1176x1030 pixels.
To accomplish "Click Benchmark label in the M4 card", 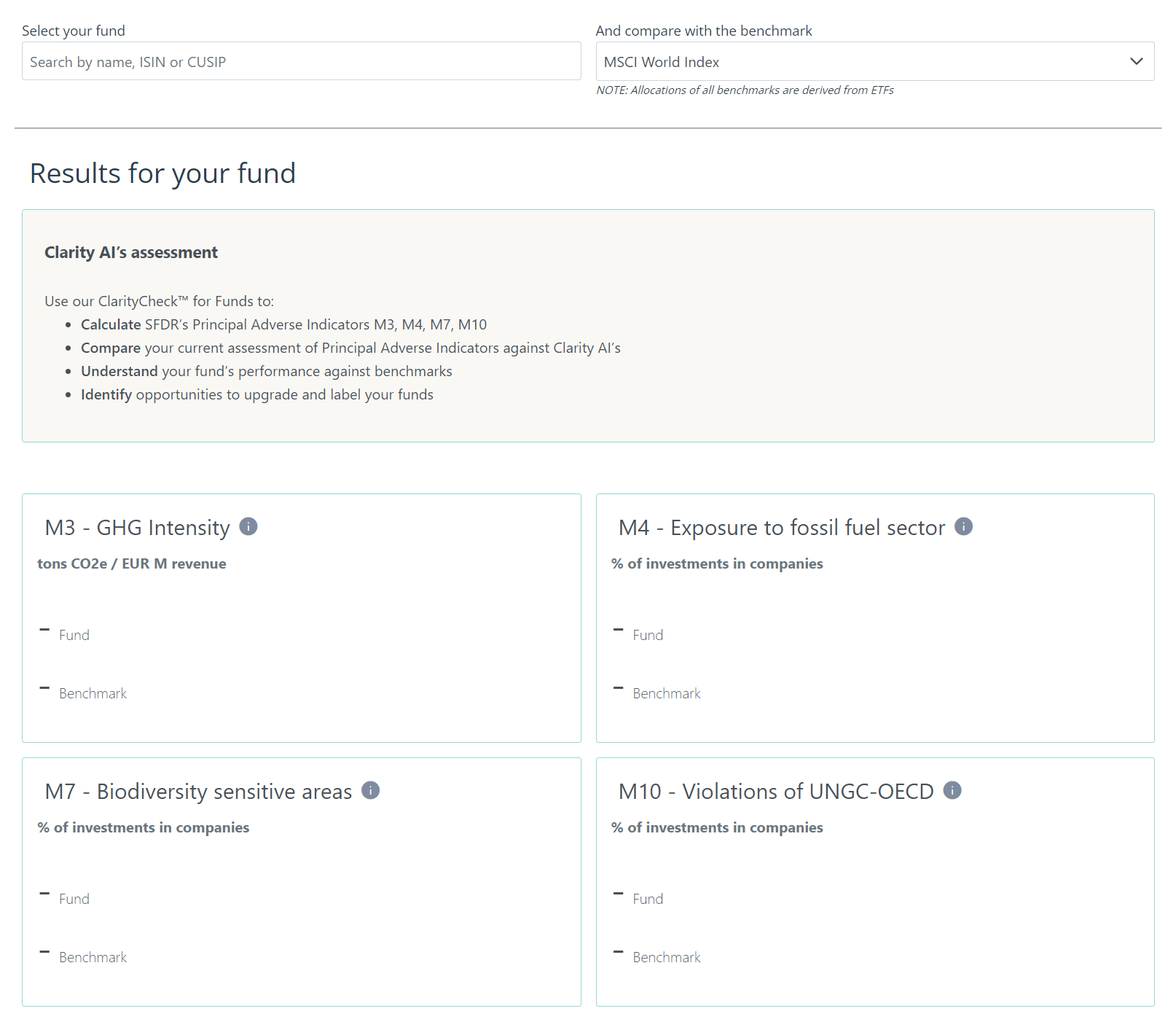I will pyautogui.click(x=666, y=693).
